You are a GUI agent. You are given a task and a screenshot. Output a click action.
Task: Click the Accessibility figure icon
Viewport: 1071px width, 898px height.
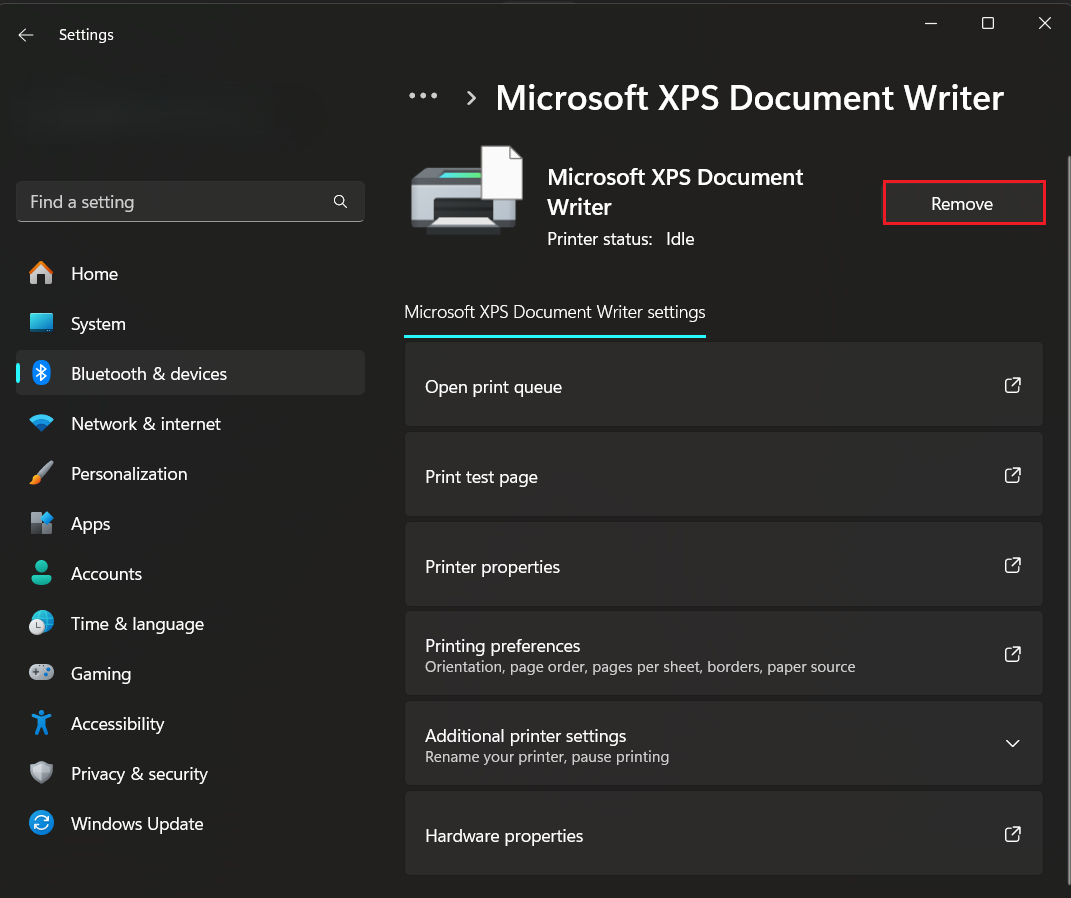(41, 723)
